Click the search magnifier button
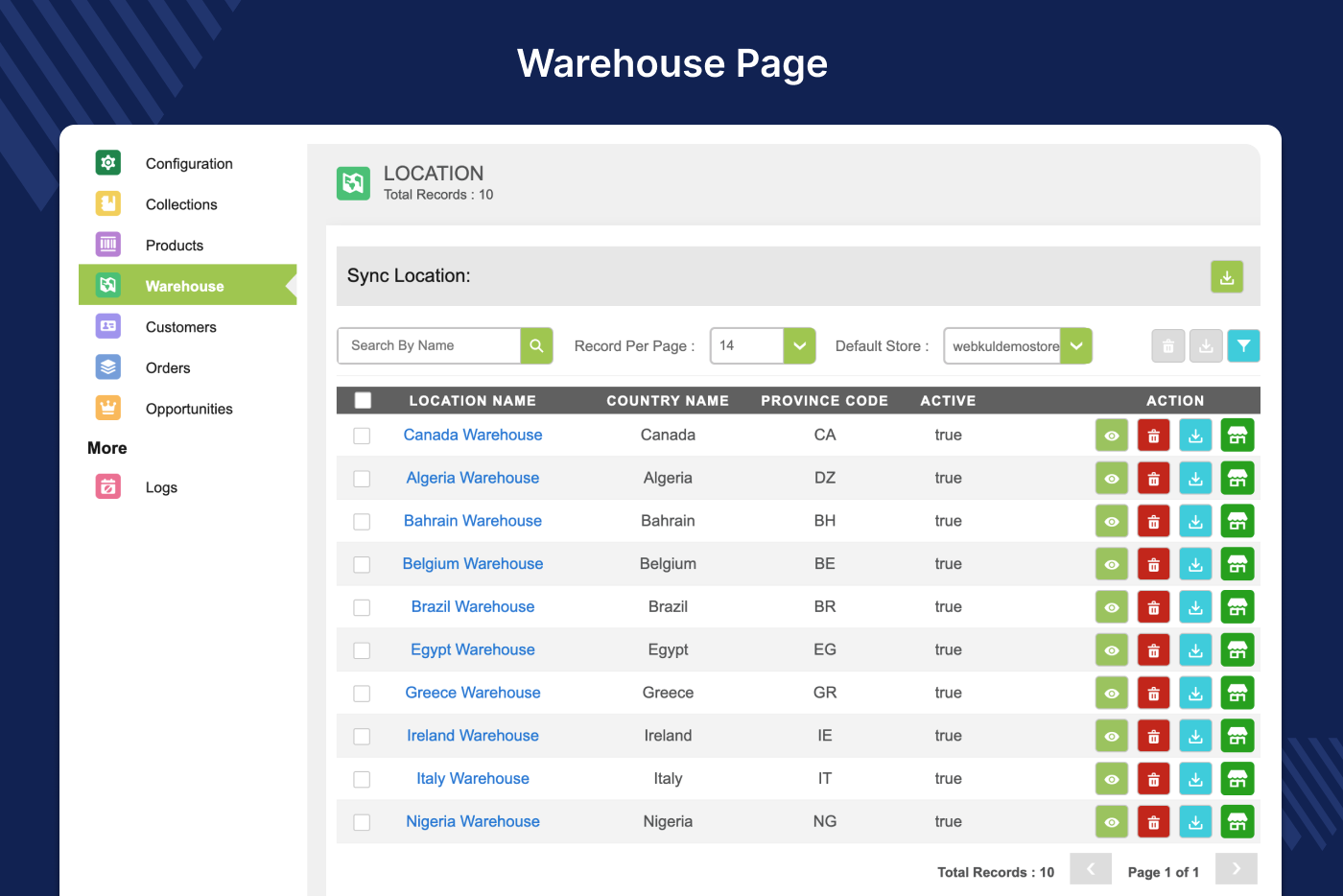The height and width of the screenshot is (896, 1343). [536, 345]
